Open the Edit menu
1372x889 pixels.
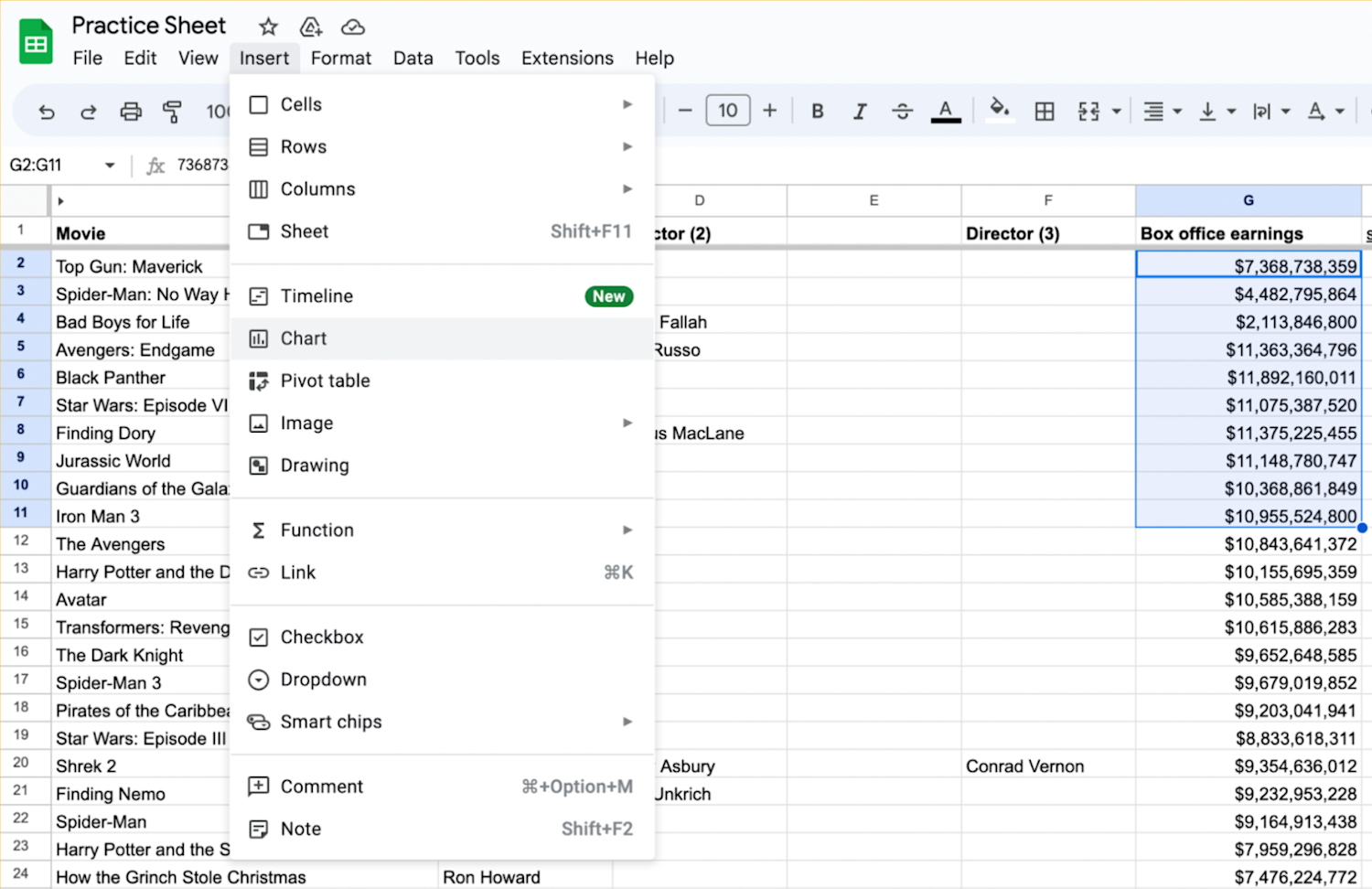tap(140, 58)
